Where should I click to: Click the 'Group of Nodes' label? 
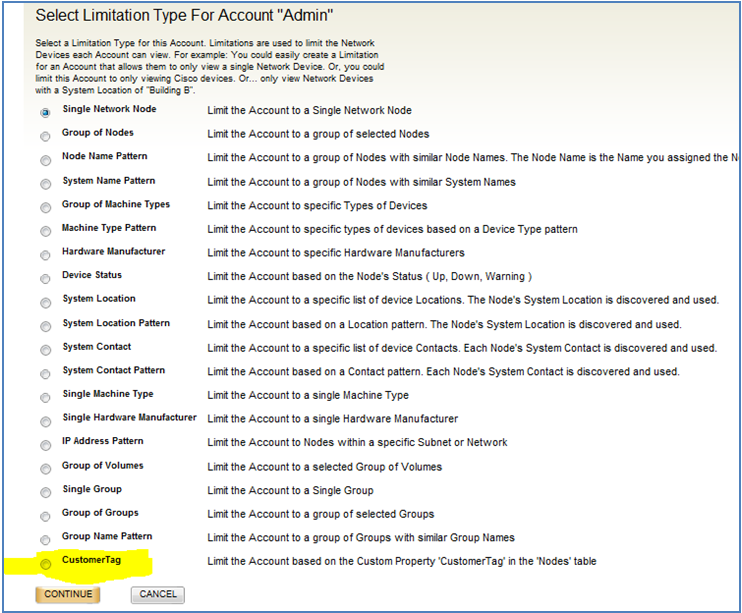point(97,133)
